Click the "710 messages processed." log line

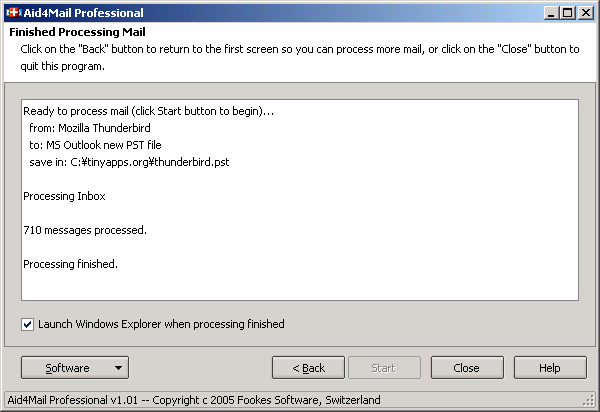click(x=85, y=230)
